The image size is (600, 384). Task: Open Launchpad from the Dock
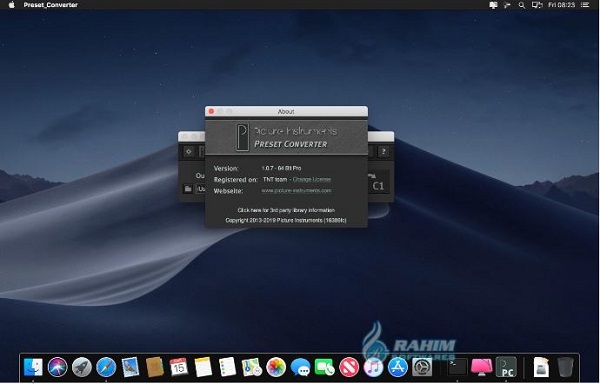tap(82, 367)
